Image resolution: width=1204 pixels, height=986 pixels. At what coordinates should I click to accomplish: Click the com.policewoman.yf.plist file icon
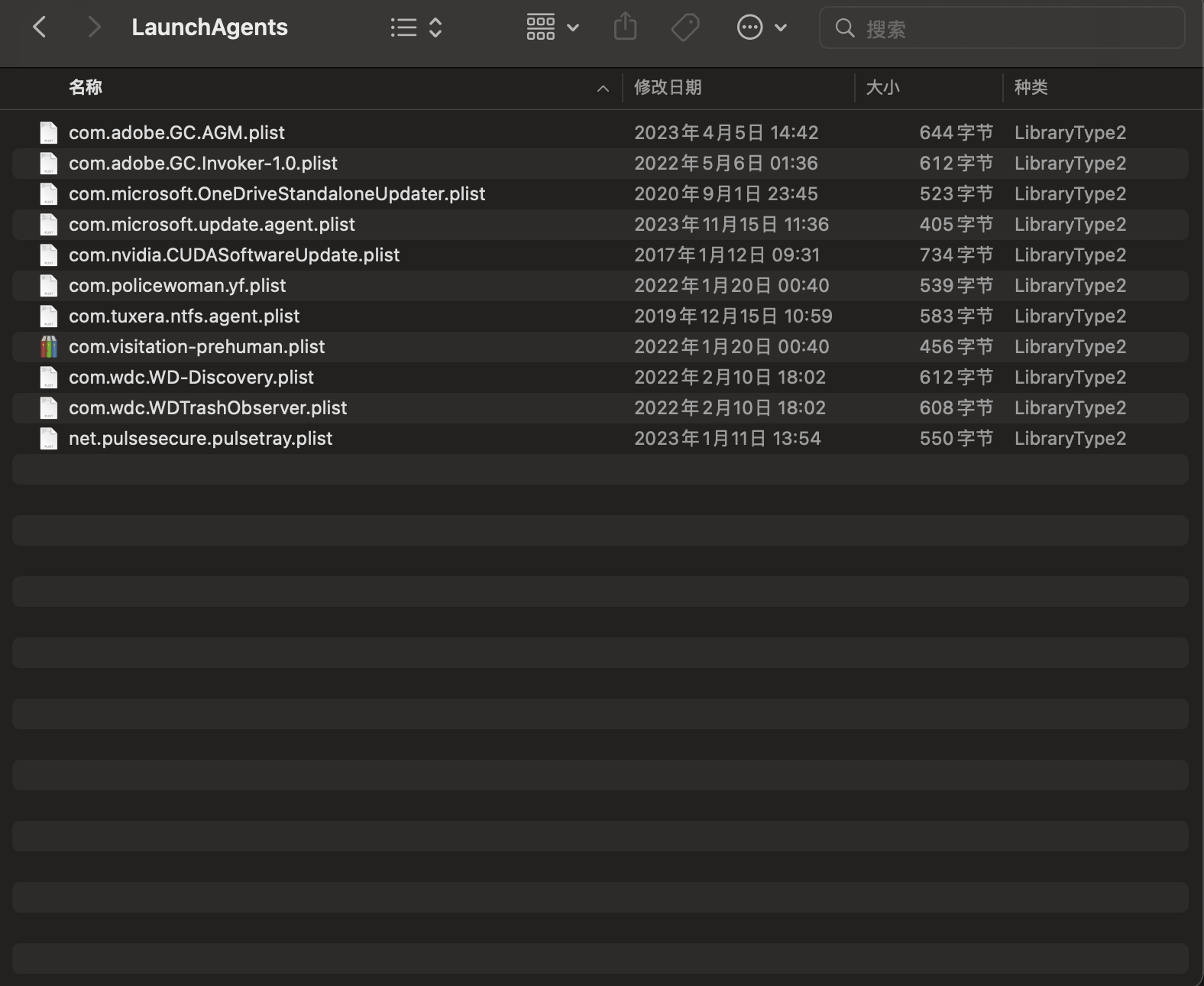point(49,286)
